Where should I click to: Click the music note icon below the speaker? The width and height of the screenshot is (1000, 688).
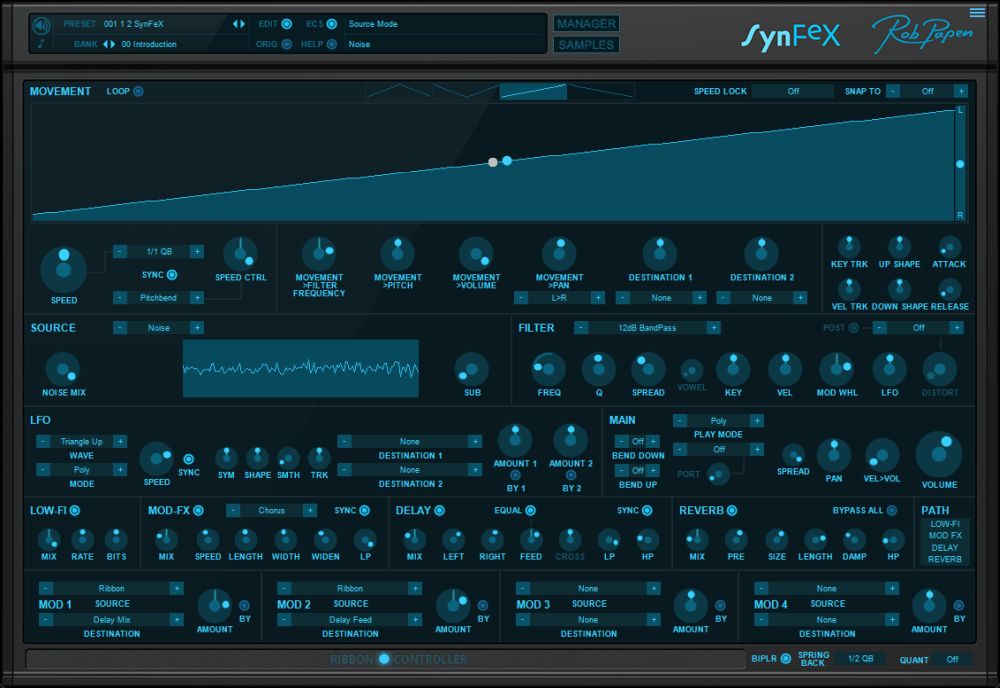(x=40, y=44)
